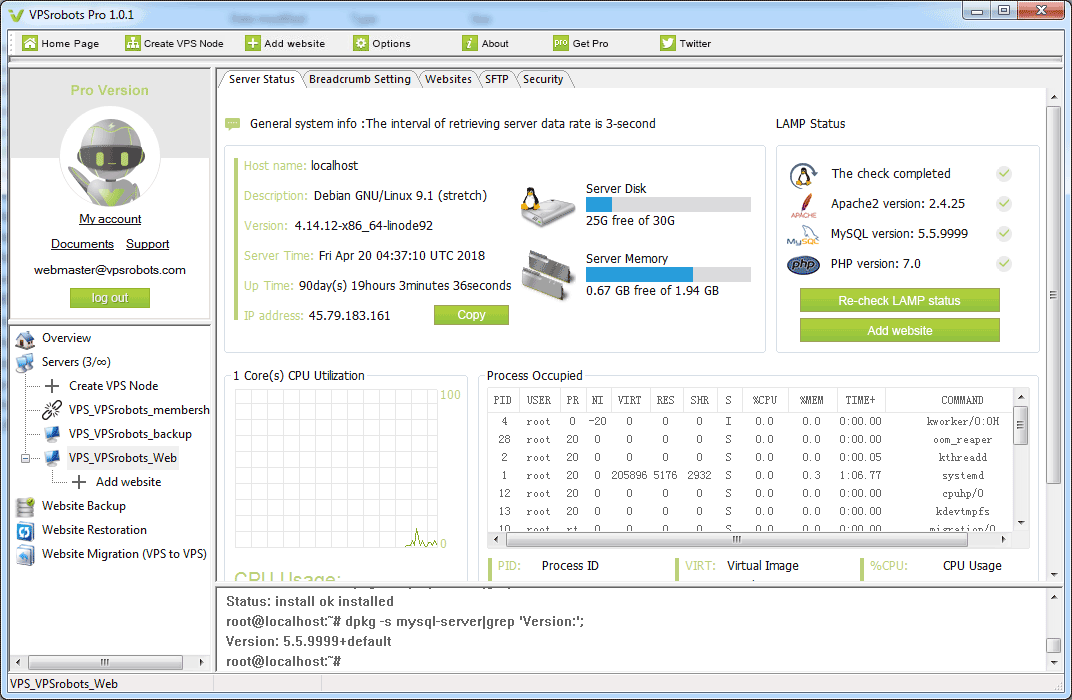Switch to the SFTP tab

coord(498,78)
